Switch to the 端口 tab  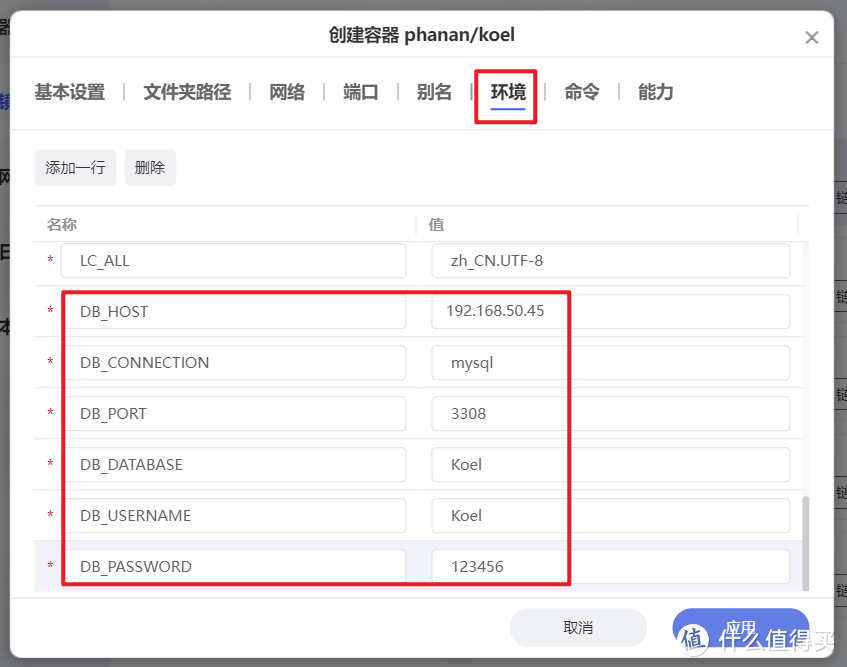point(360,91)
